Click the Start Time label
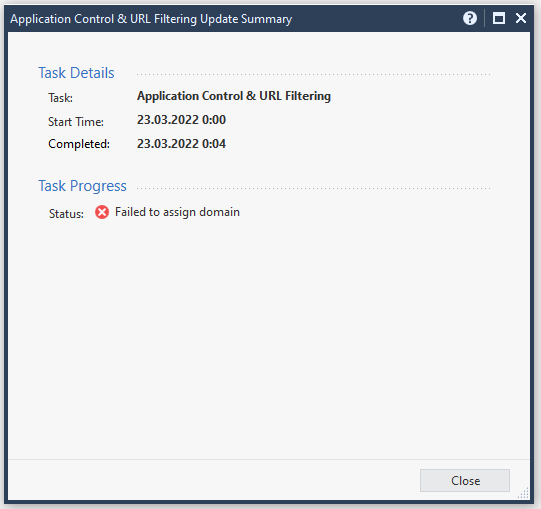This screenshot has width=541, height=509. click(76, 122)
